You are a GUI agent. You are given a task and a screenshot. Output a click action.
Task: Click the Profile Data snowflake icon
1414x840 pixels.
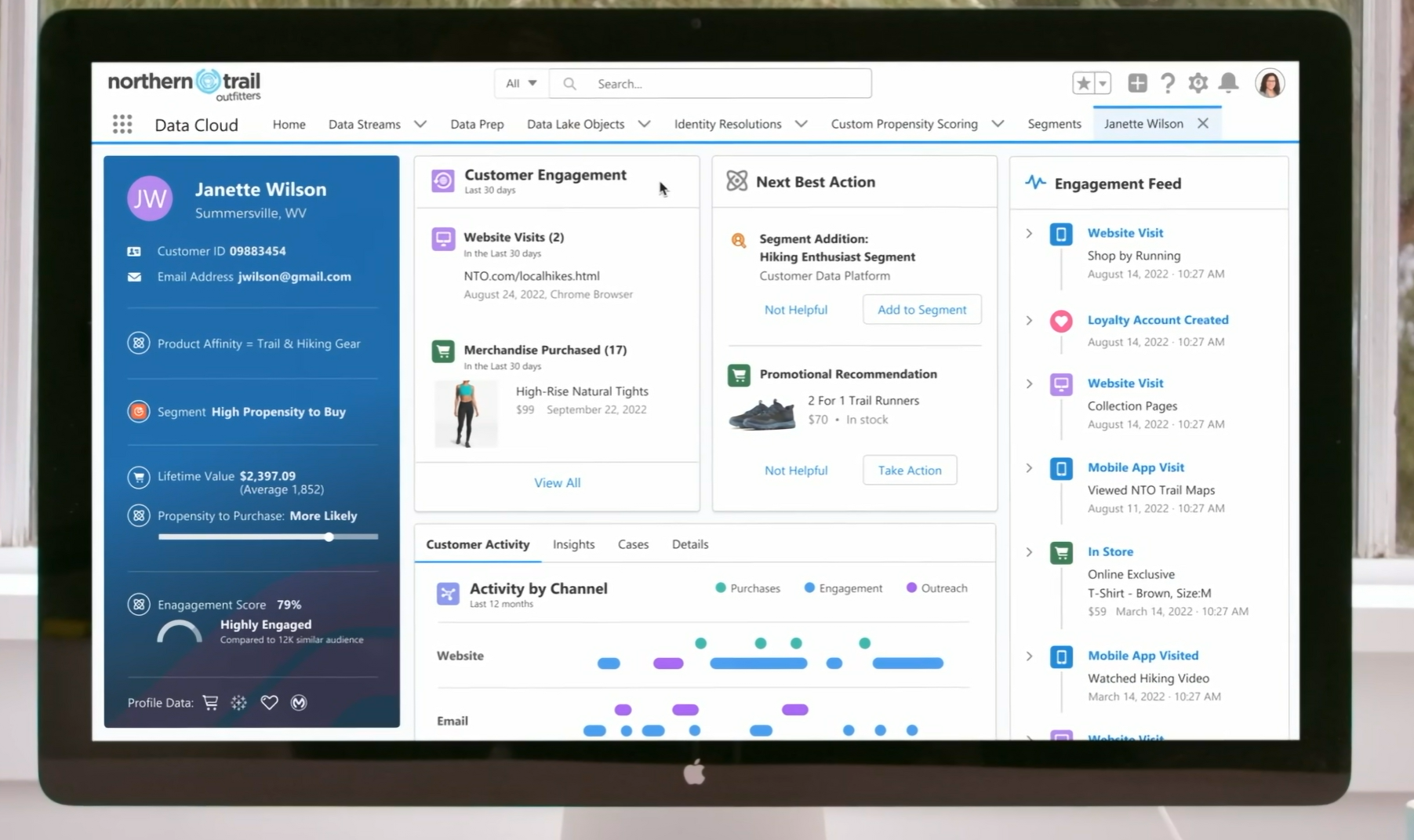click(x=239, y=703)
